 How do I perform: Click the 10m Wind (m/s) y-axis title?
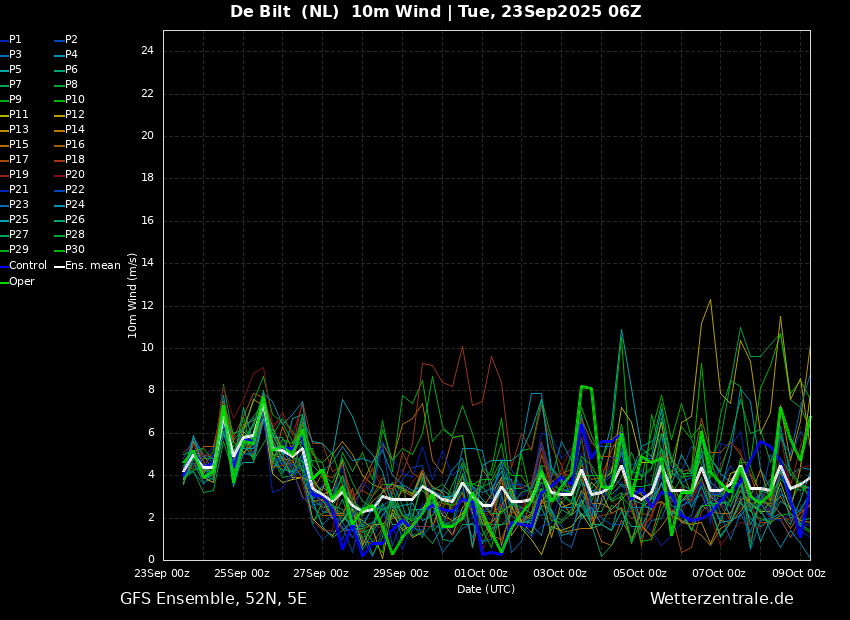133,295
